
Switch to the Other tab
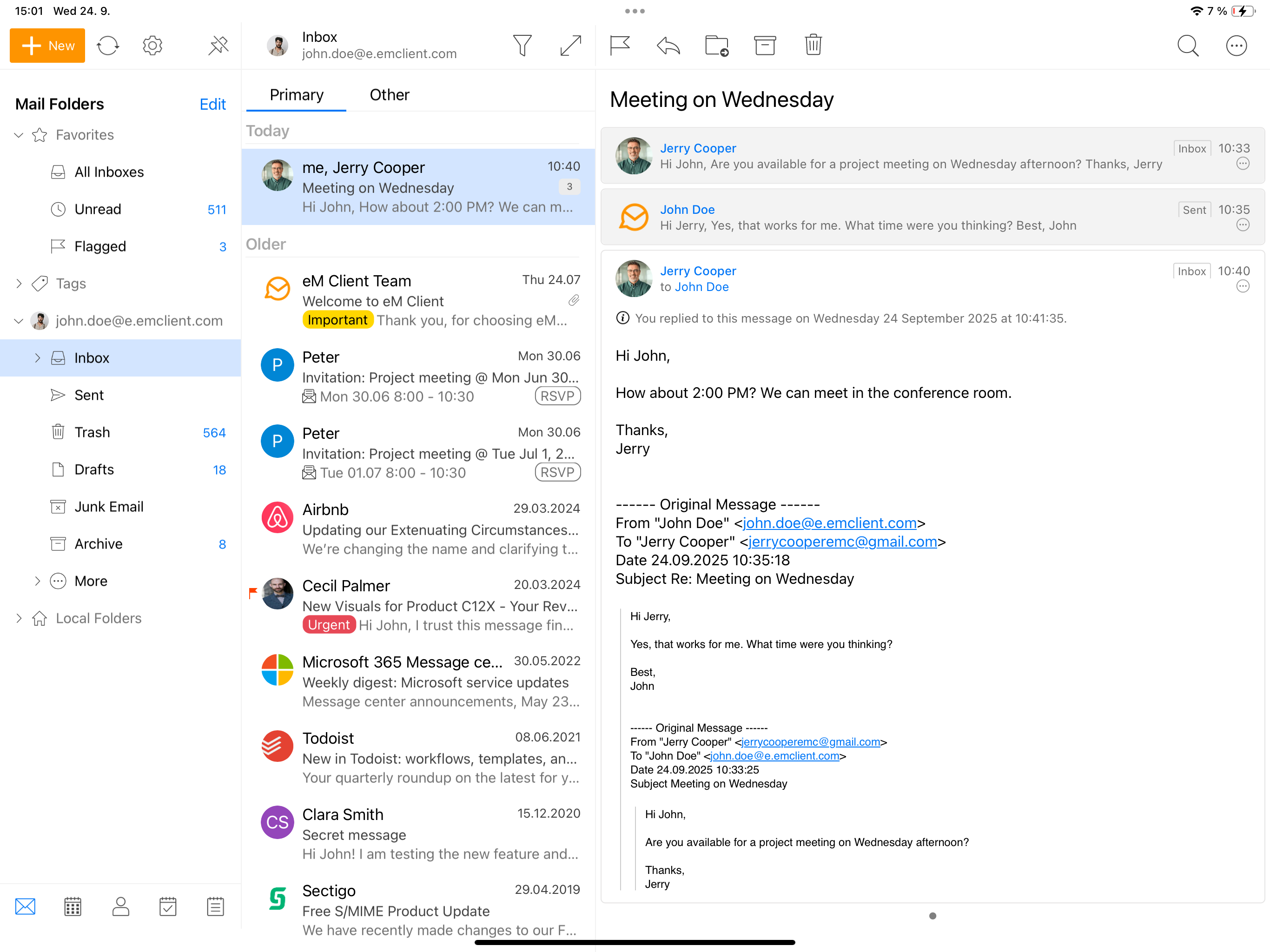(x=389, y=95)
